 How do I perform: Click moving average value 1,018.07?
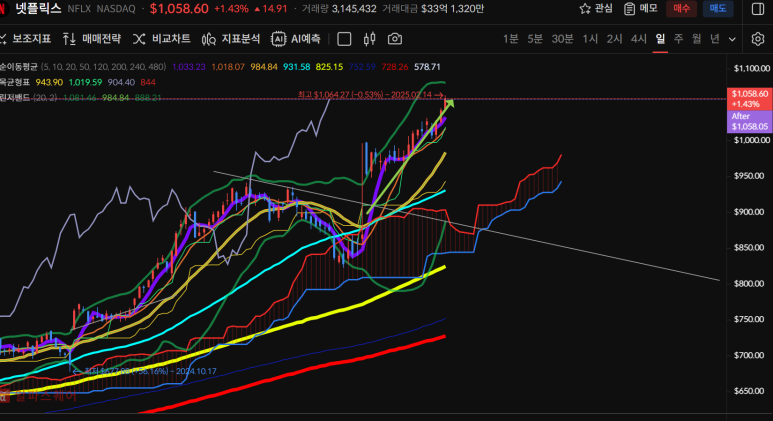[x=228, y=67]
